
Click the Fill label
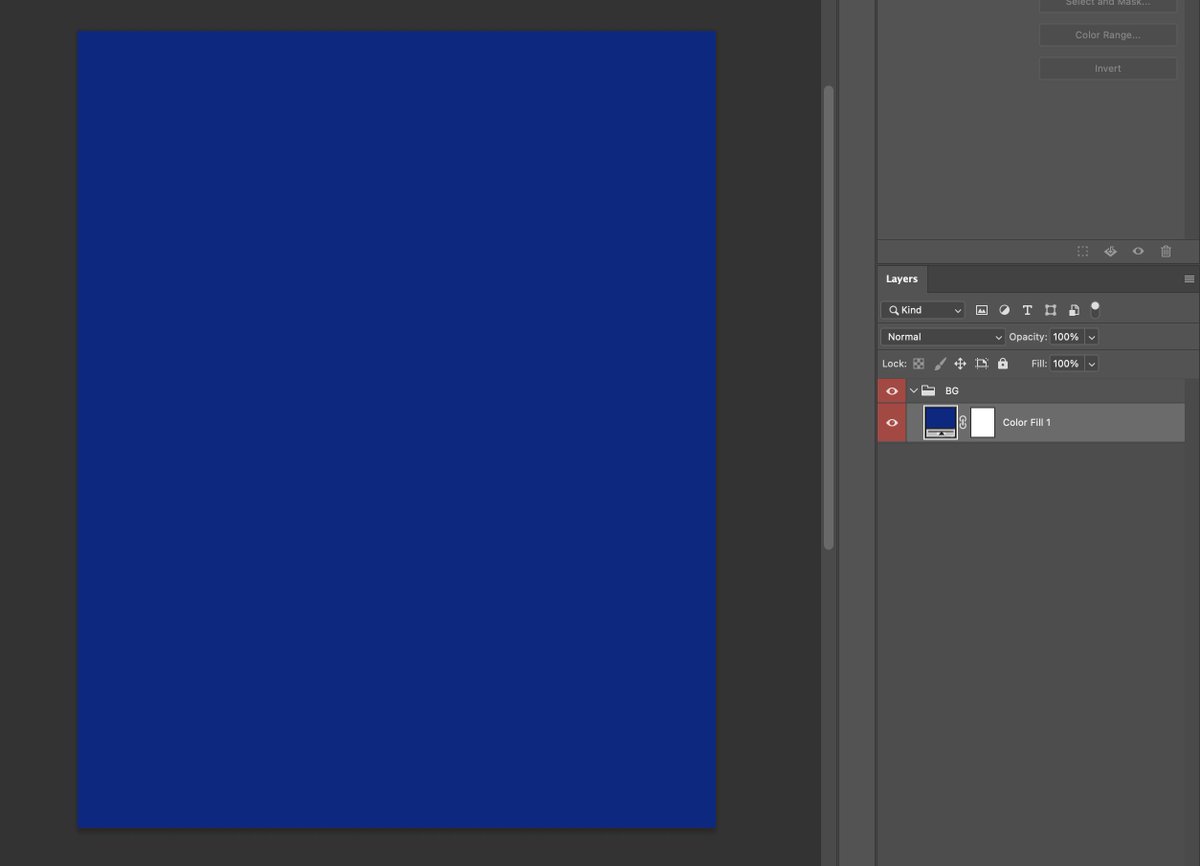(x=1039, y=364)
